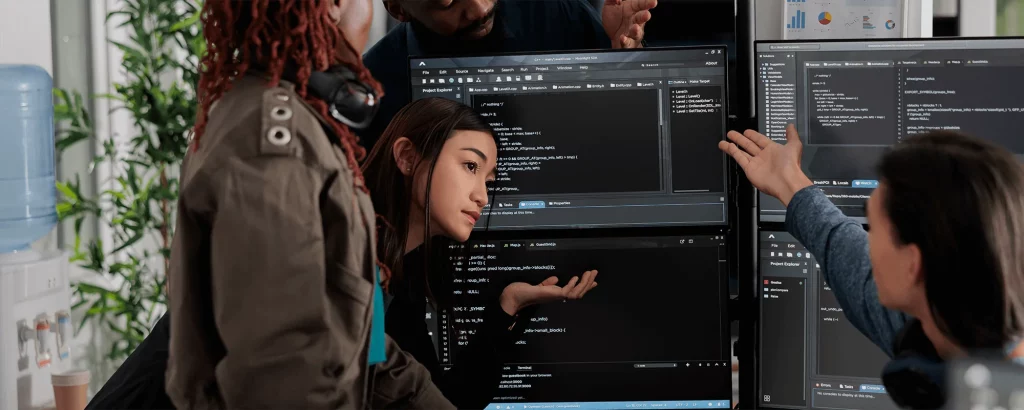Image resolution: width=1024 pixels, height=410 pixels.
Task: Click the About link in IDE header
Action: point(711,63)
